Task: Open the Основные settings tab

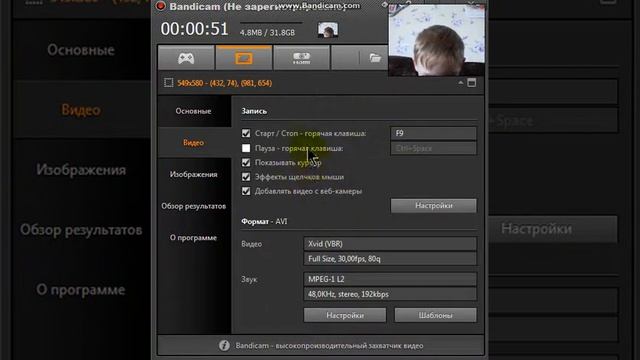Action: point(193,111)
